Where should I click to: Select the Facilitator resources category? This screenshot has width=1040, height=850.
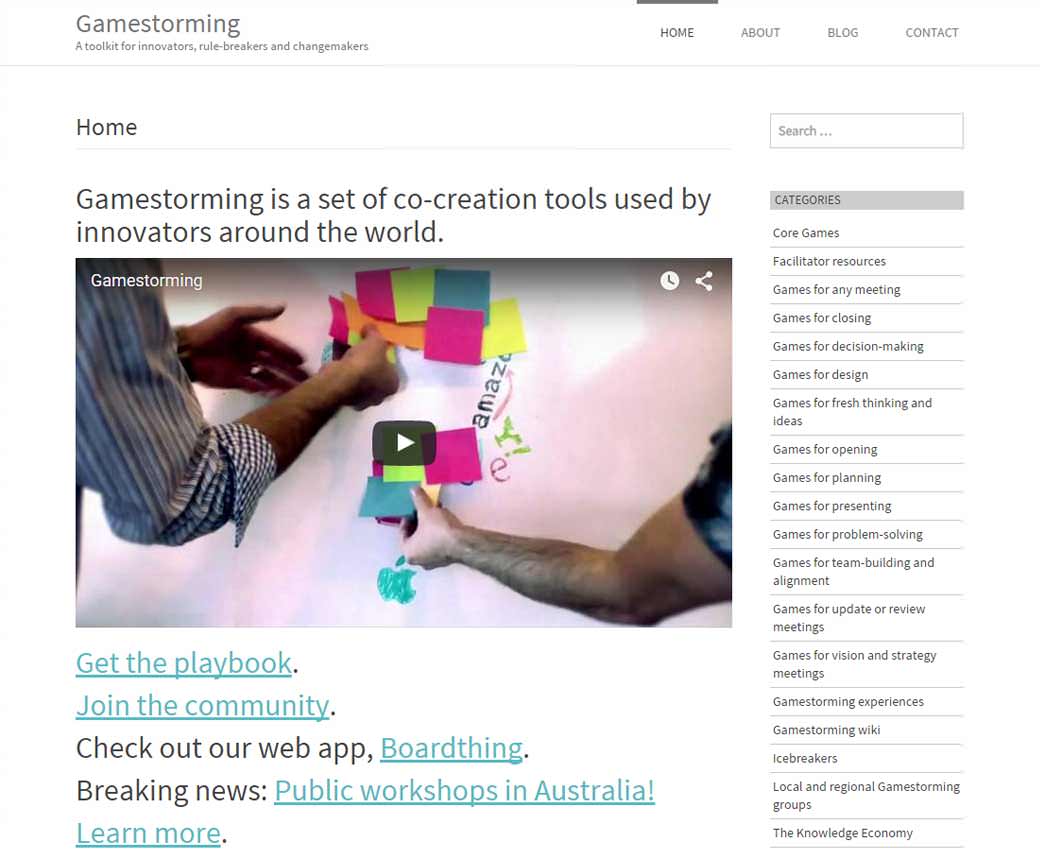pyautogui.click(x=829, y=261)
